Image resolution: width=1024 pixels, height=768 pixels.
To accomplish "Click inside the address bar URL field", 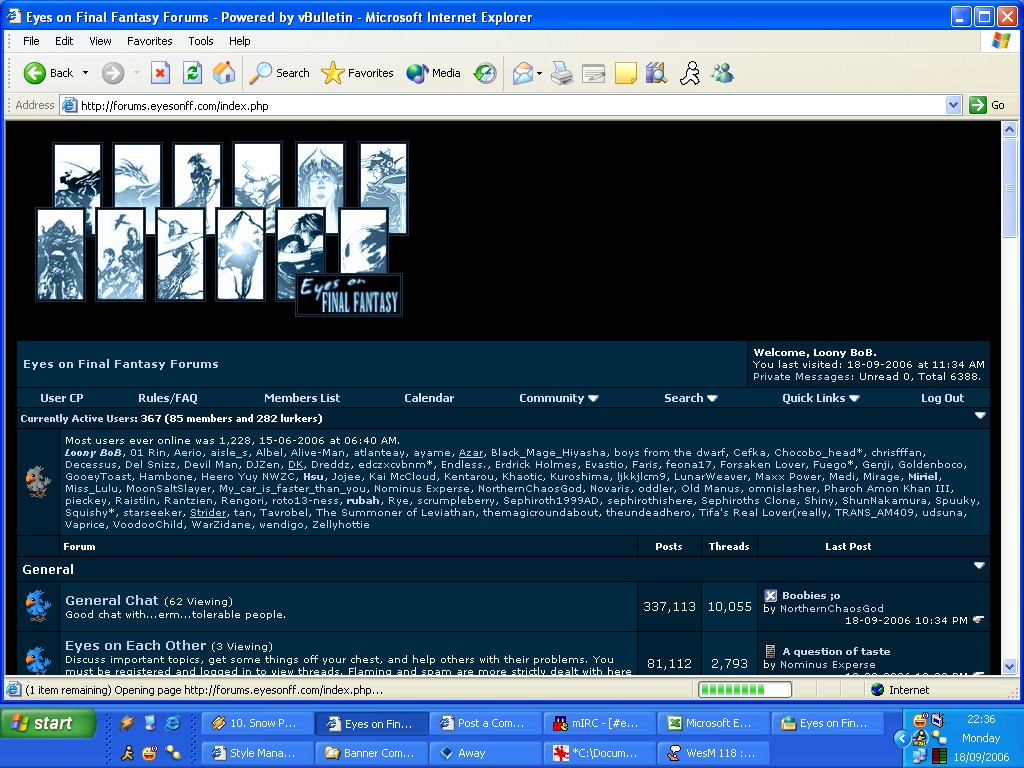I will tap(503, 105).
